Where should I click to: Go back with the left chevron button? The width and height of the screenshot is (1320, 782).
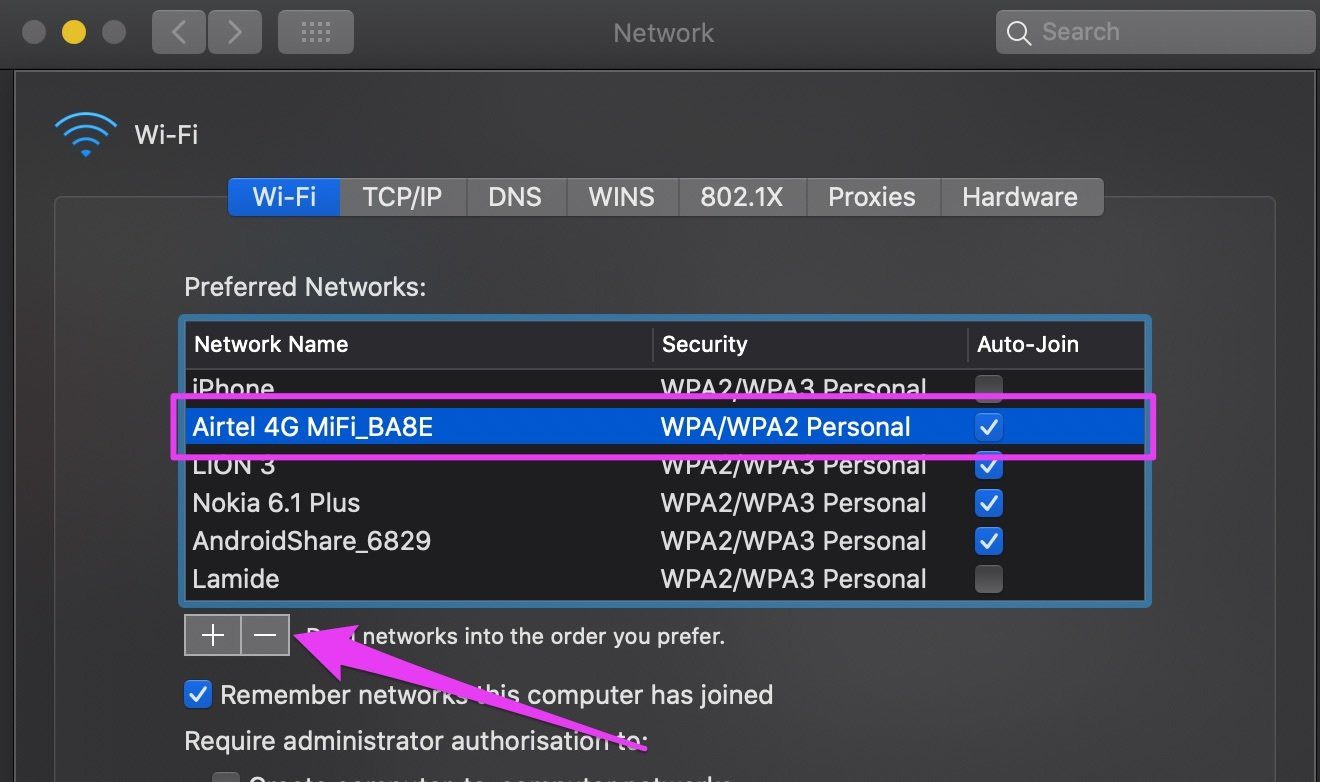tap(180, 33)
